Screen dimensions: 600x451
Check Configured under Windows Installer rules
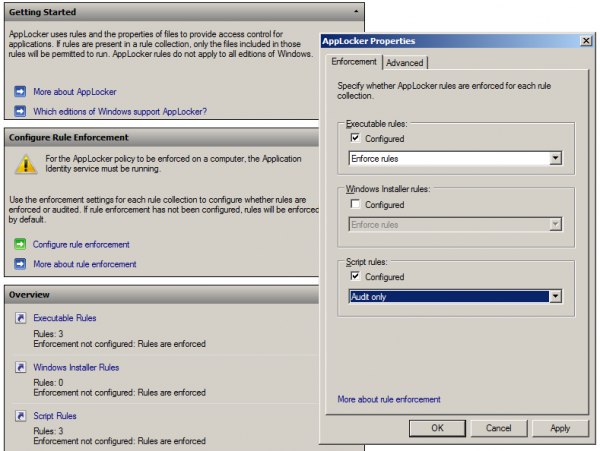(355, 204)
